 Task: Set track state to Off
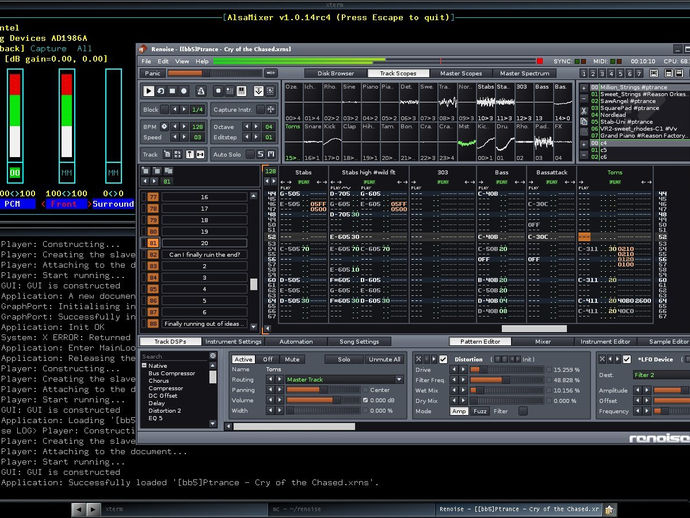click(268, 359)
